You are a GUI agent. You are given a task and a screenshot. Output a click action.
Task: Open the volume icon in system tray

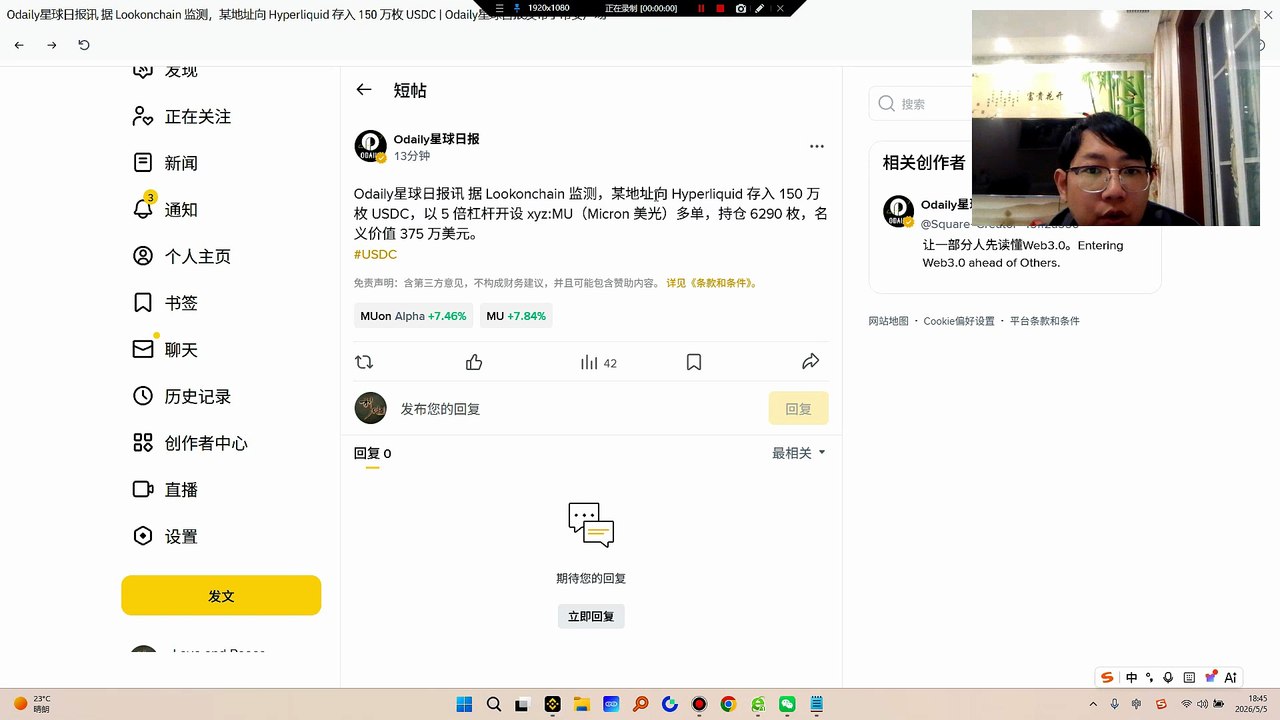tap(1203, 704)
